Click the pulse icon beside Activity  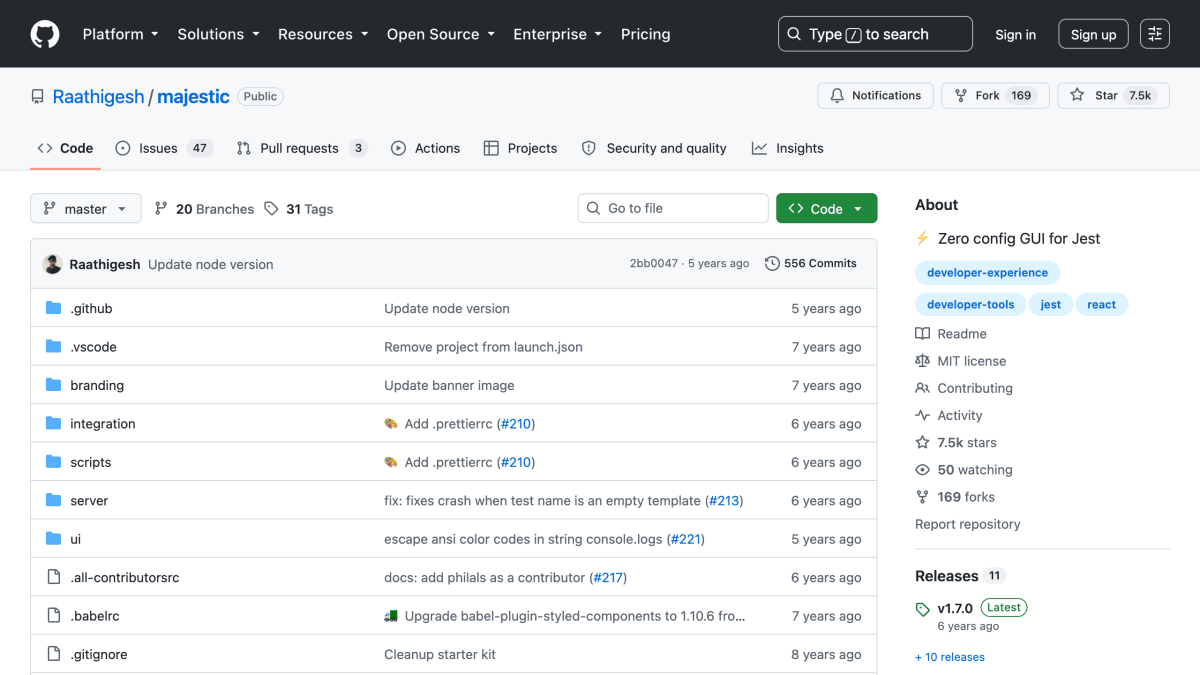coord(922,415)
